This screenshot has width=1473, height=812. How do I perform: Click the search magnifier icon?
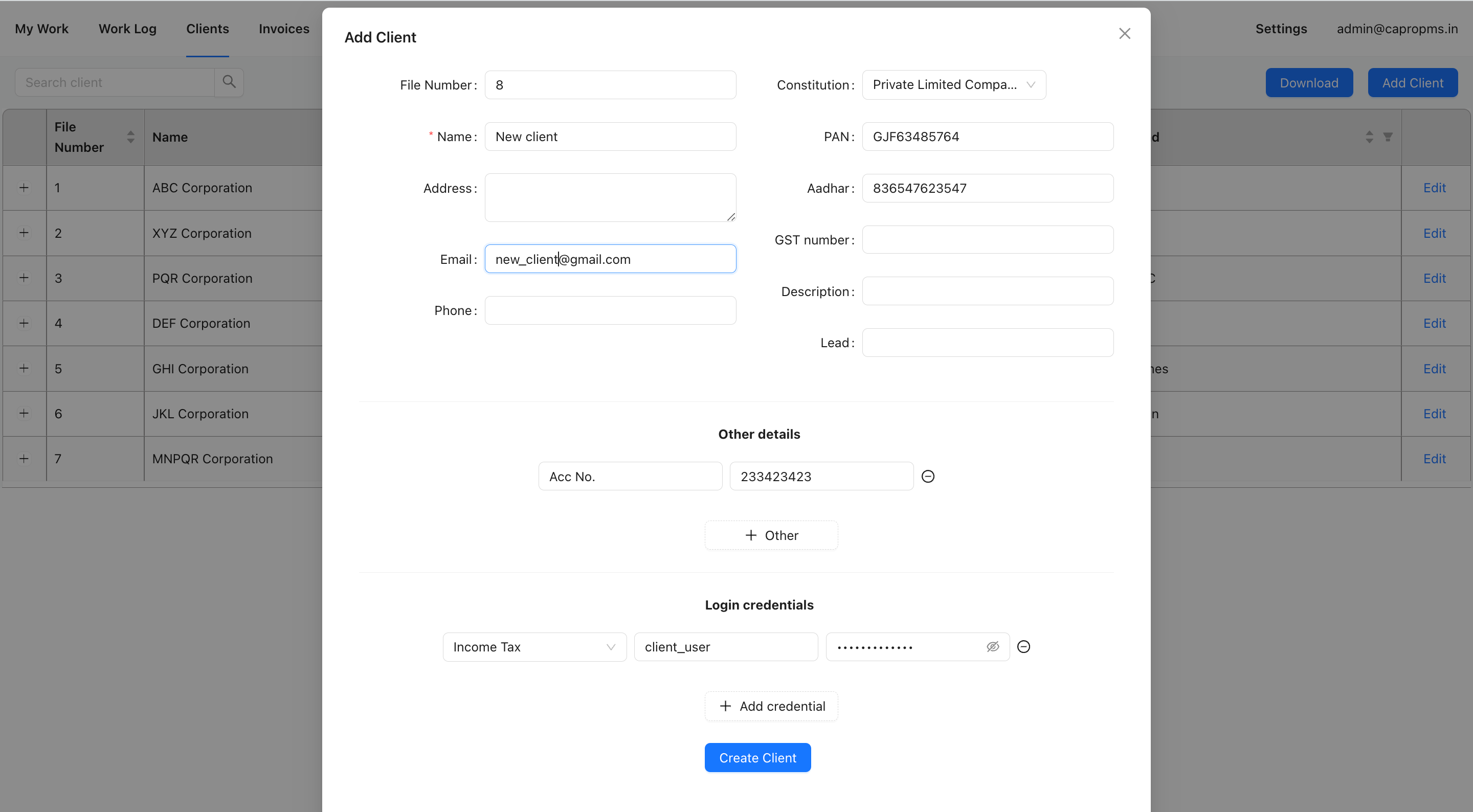pyautogui.click(x=229, y=82)
